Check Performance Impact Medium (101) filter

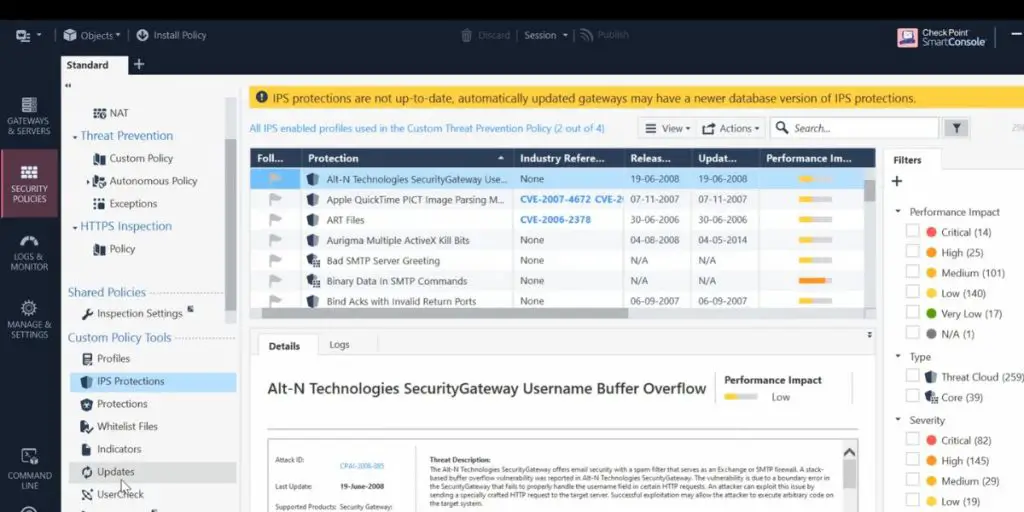pyautogui.click(x=912, y=272)
